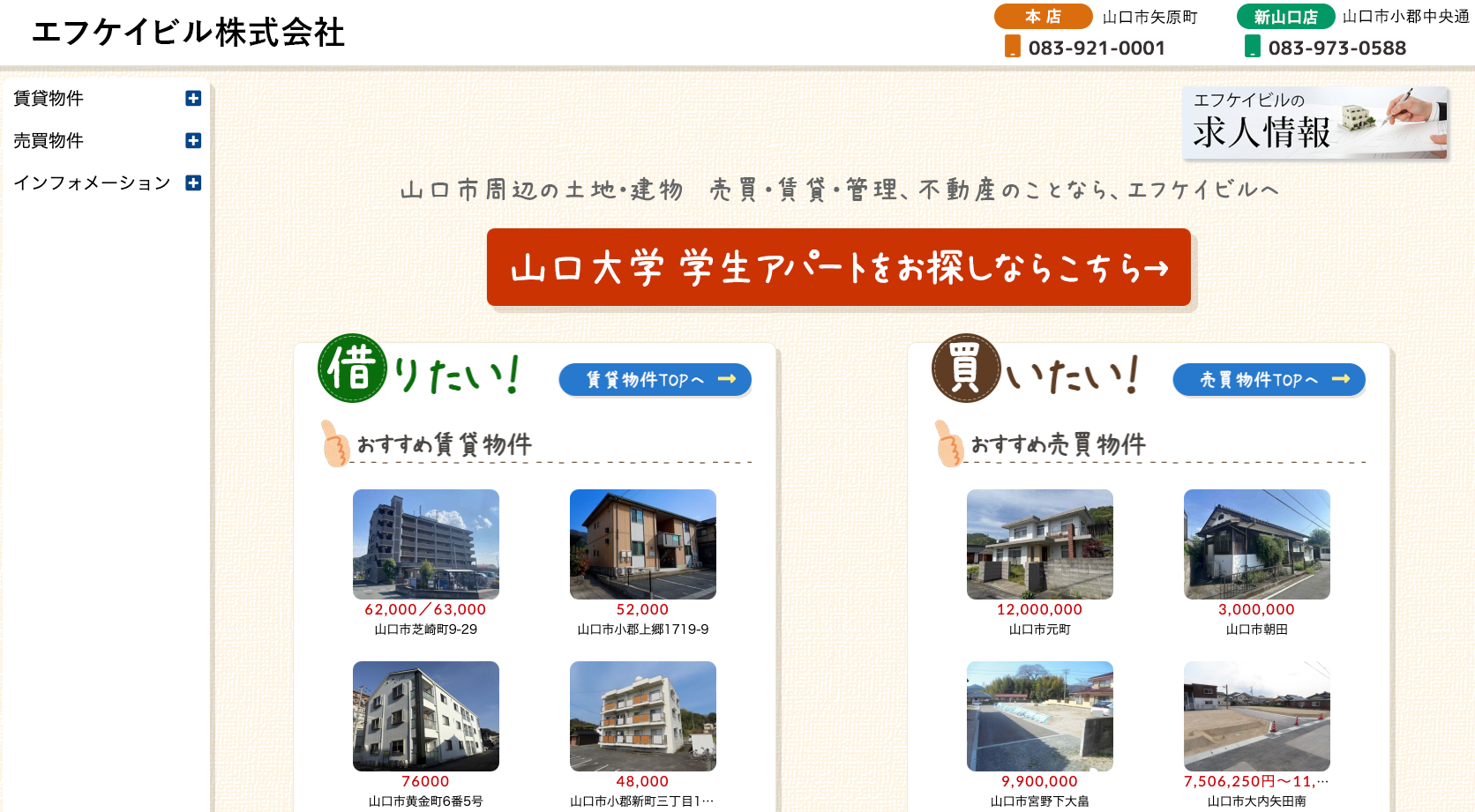Select 賃貸物件 in the sidebar menu
The image size is (1475, 812).
[50, 99]
